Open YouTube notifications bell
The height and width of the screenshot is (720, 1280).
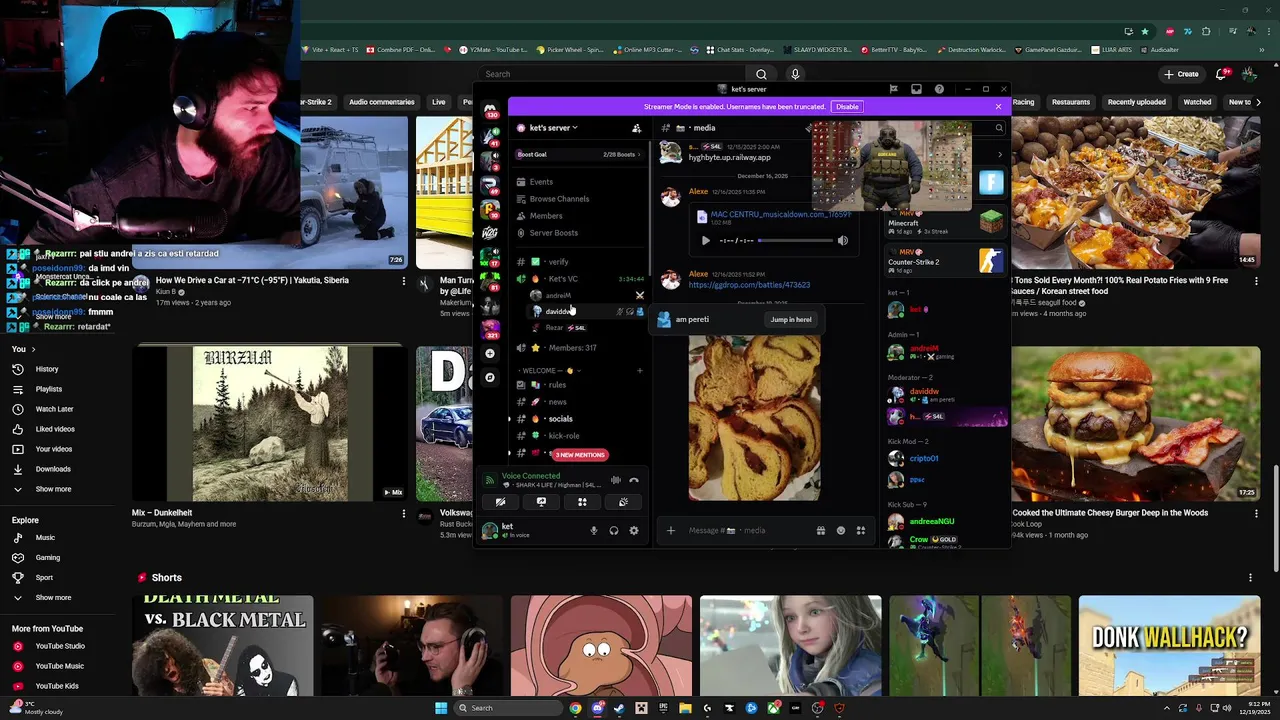(x=1221, y=74)
